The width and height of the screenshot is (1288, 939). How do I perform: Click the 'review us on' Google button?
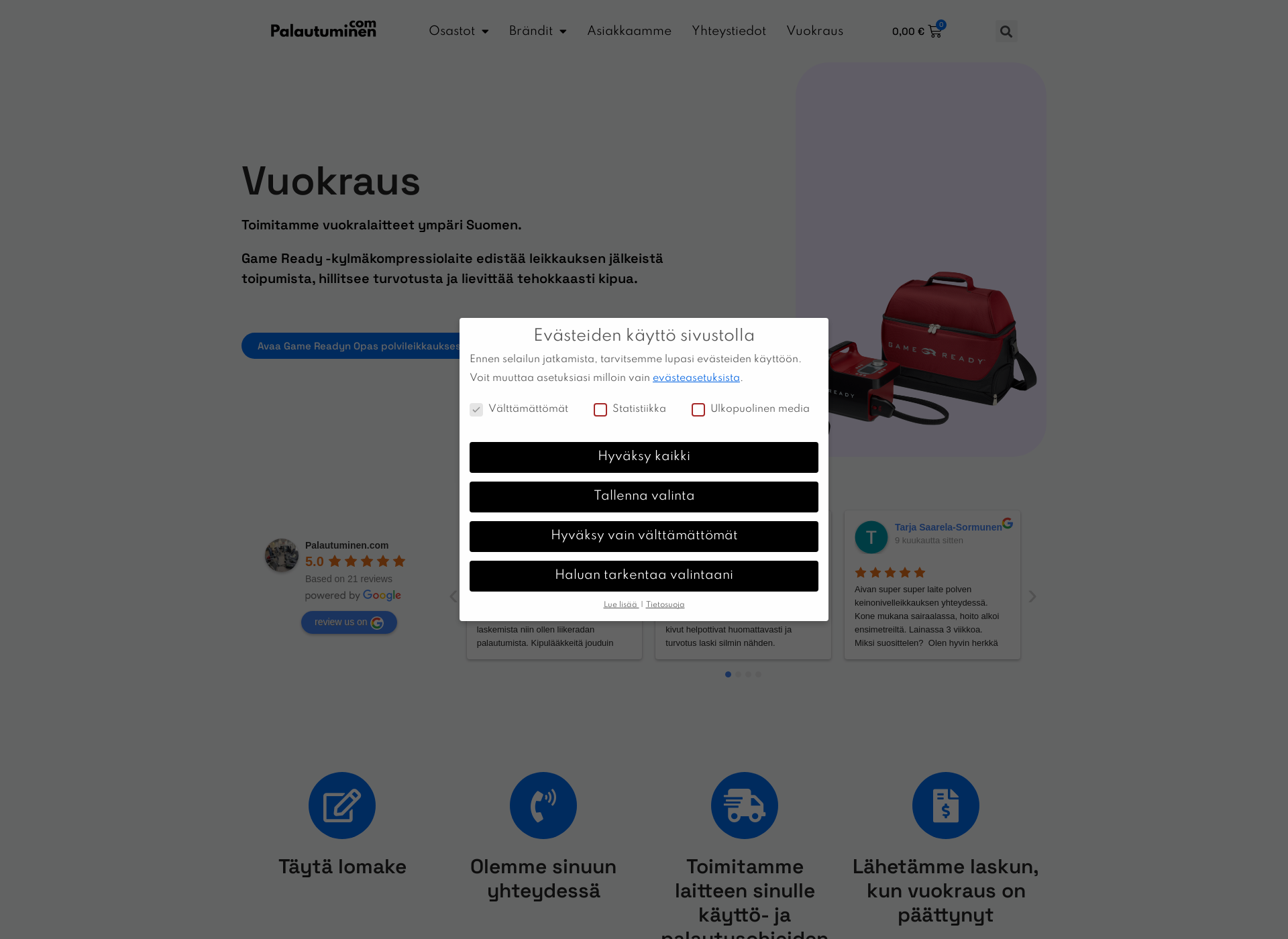coord(348,622)
